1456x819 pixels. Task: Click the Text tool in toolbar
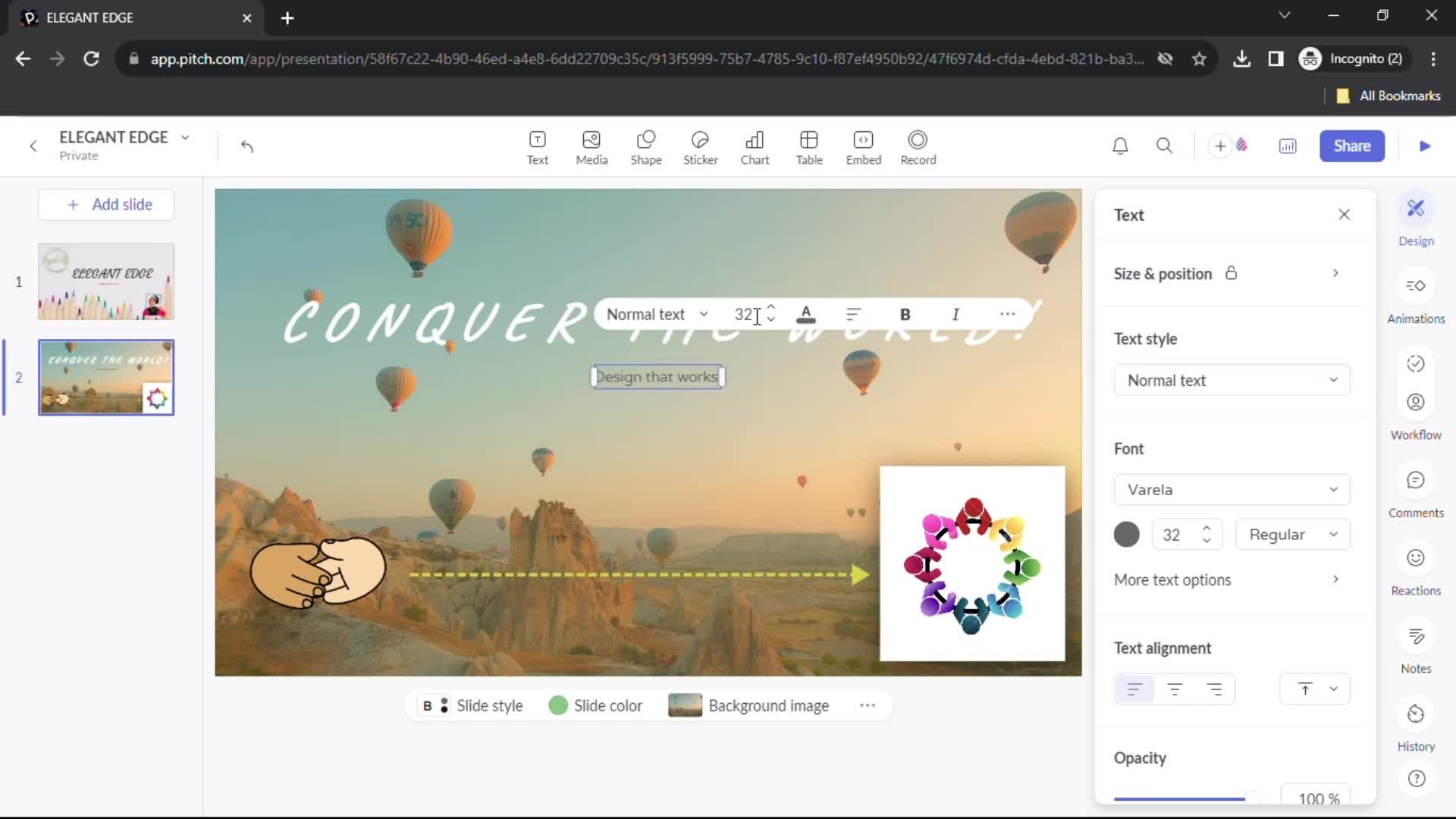[537, 146]
